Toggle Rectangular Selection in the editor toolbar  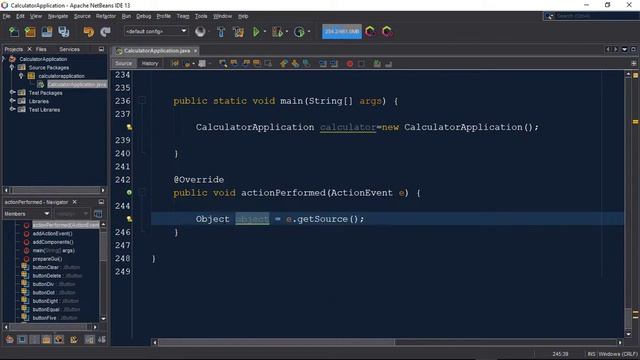(x=268, y=64)
